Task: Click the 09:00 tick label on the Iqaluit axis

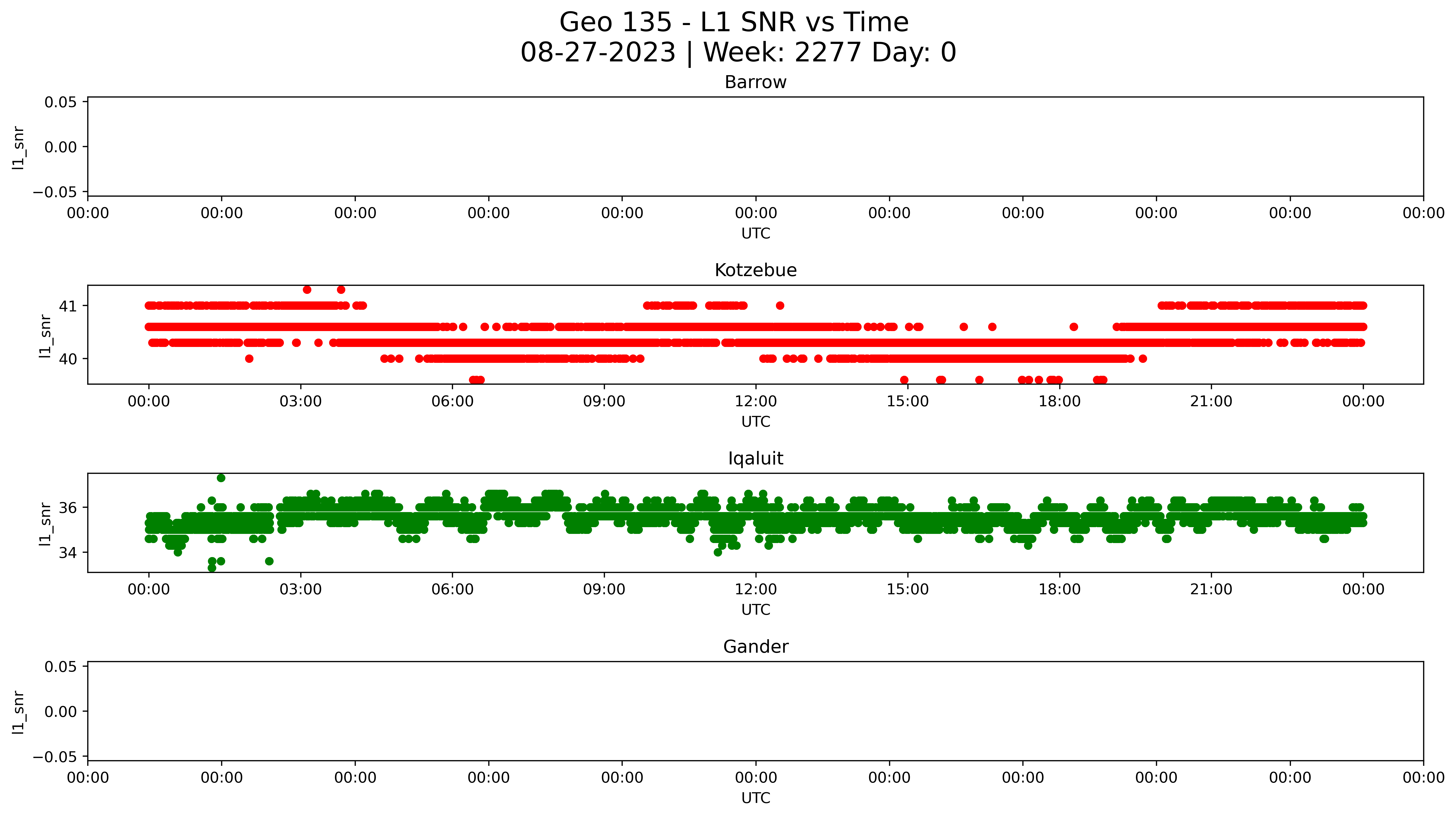Action: [x=604, y=590]
